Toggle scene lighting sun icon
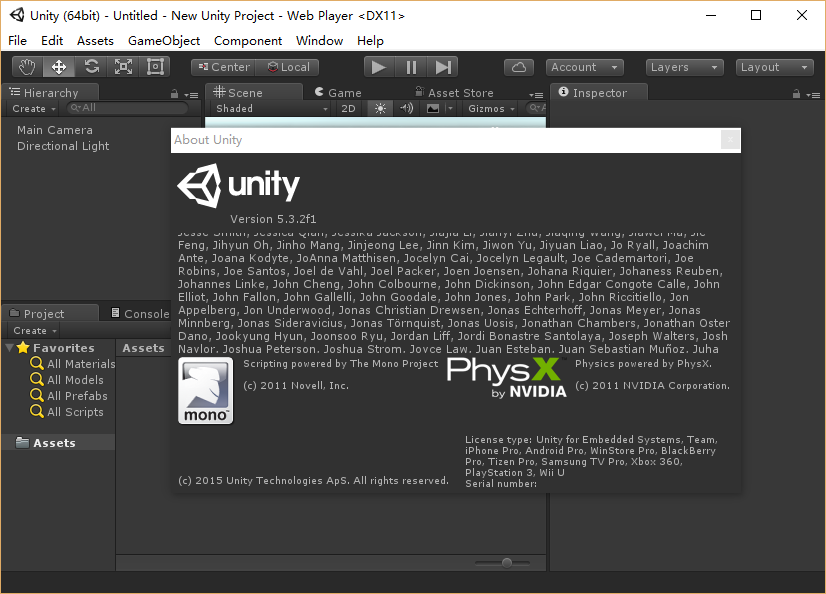This screenshot has width=826, height=594. [380, 108]
